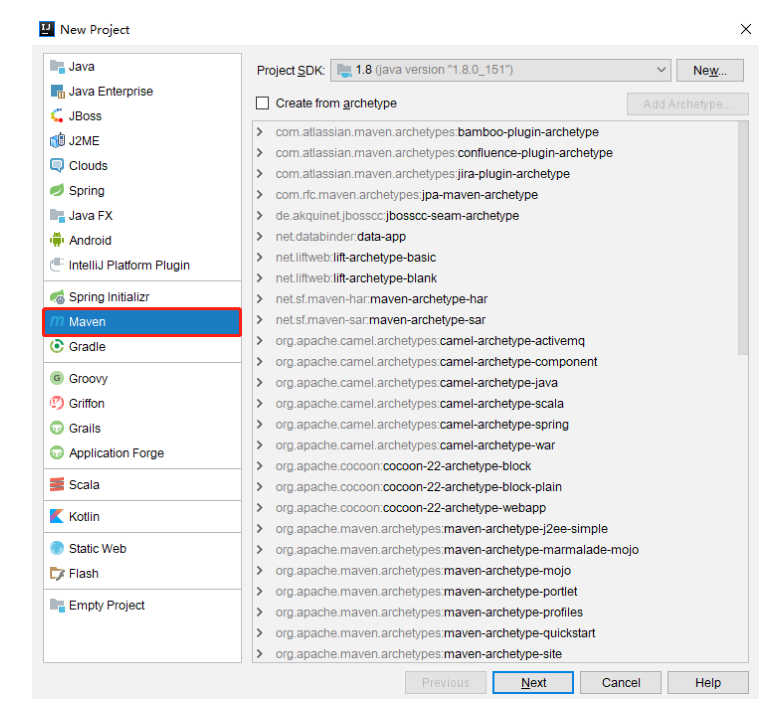The height and width of the screenshot is (710, 783).
Task: Select camel-archetype-spring row
Action: pos(495,424)
